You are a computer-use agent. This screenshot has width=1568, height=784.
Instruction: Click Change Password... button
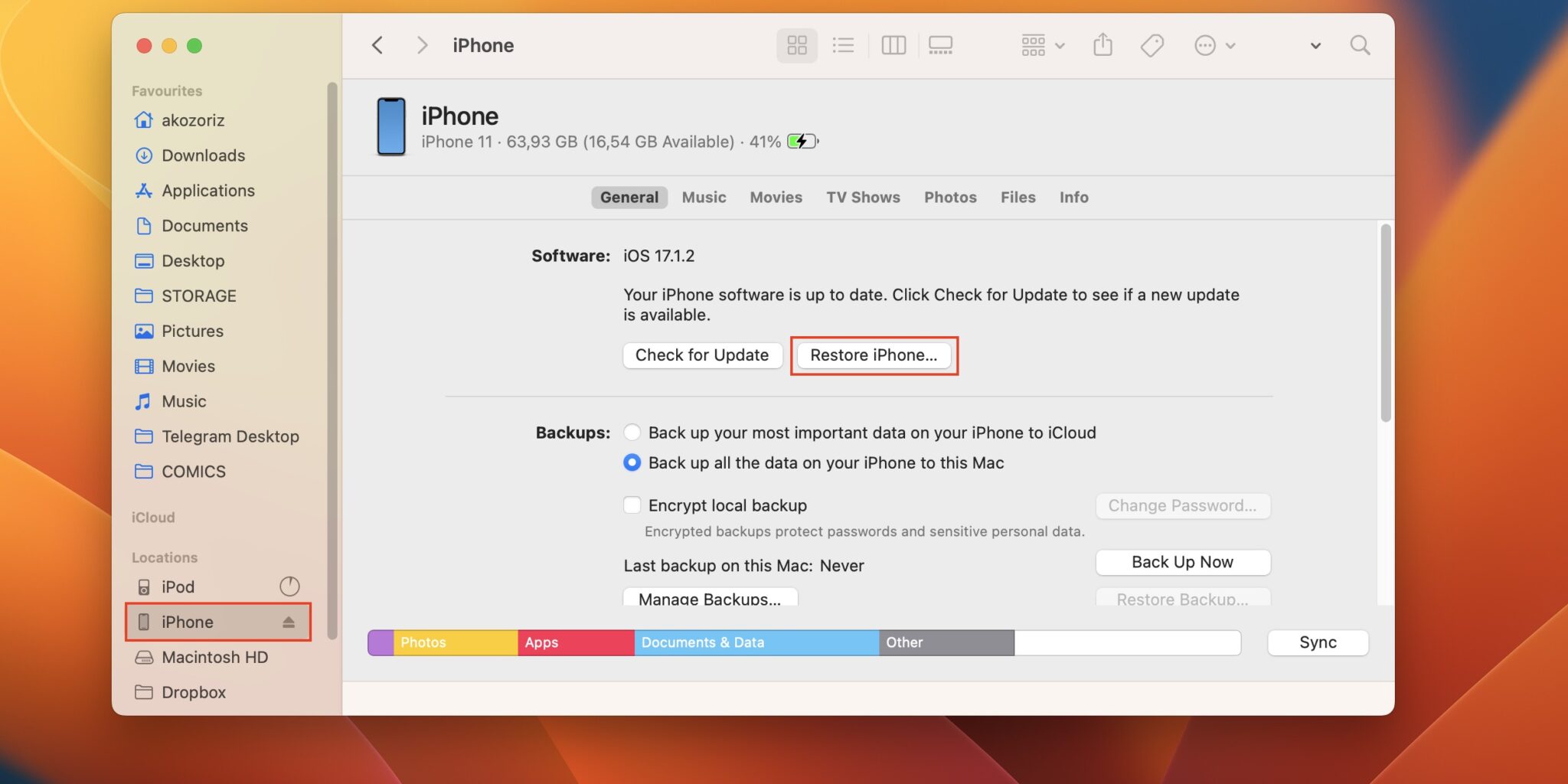point(1183,506)
